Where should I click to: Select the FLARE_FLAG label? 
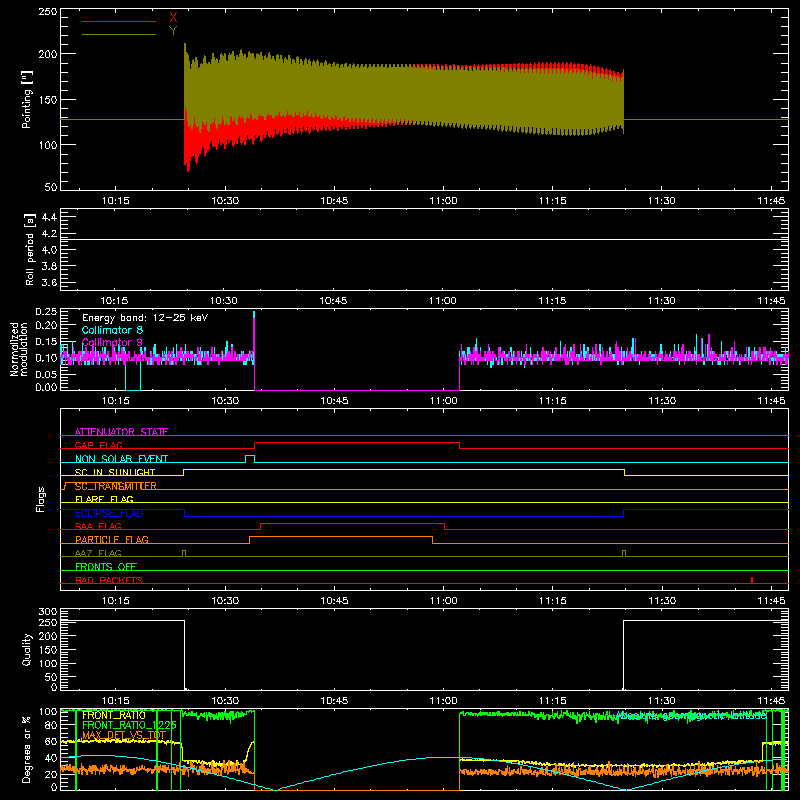point(104,499)
